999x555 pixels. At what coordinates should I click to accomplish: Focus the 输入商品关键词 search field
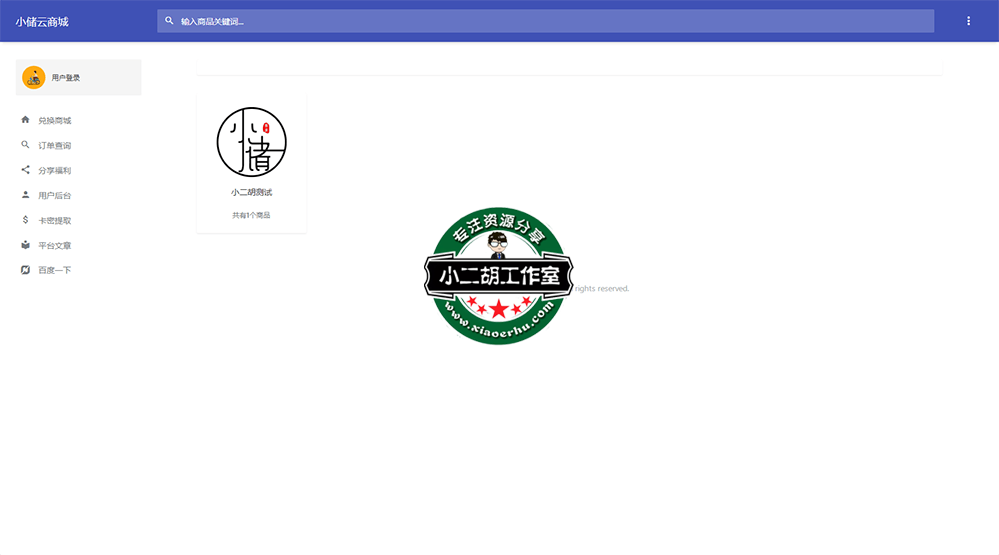(550, 21)
